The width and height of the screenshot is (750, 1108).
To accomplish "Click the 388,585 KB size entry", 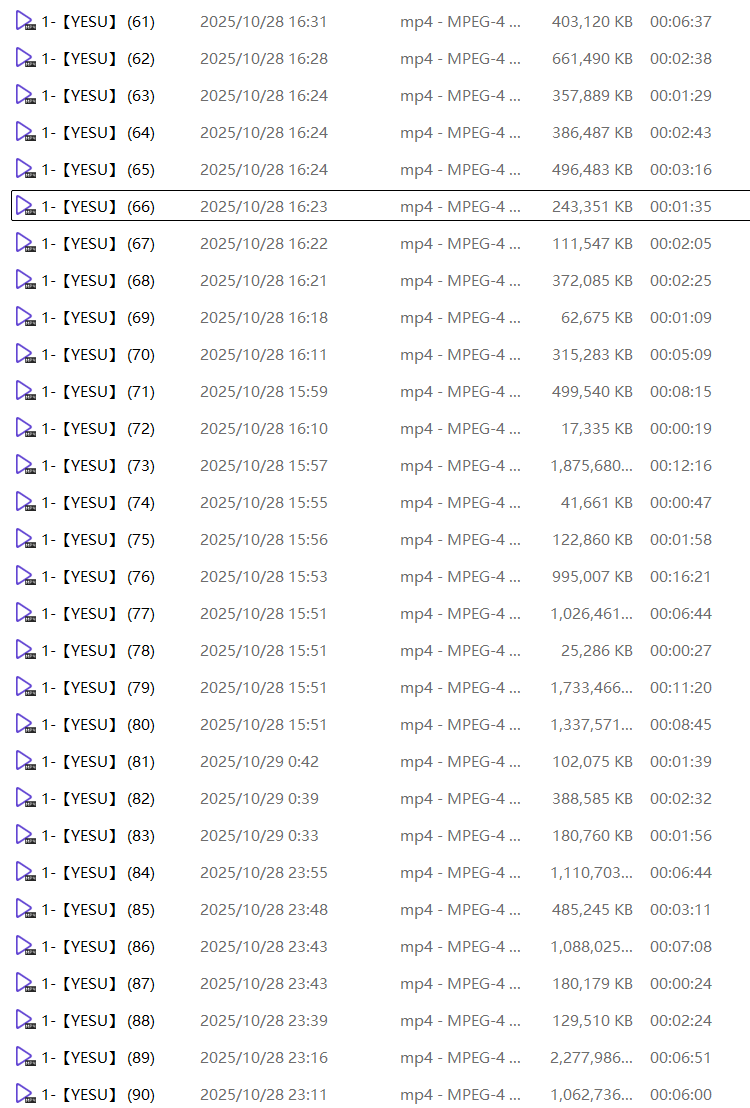I will [x=592, y=799].
